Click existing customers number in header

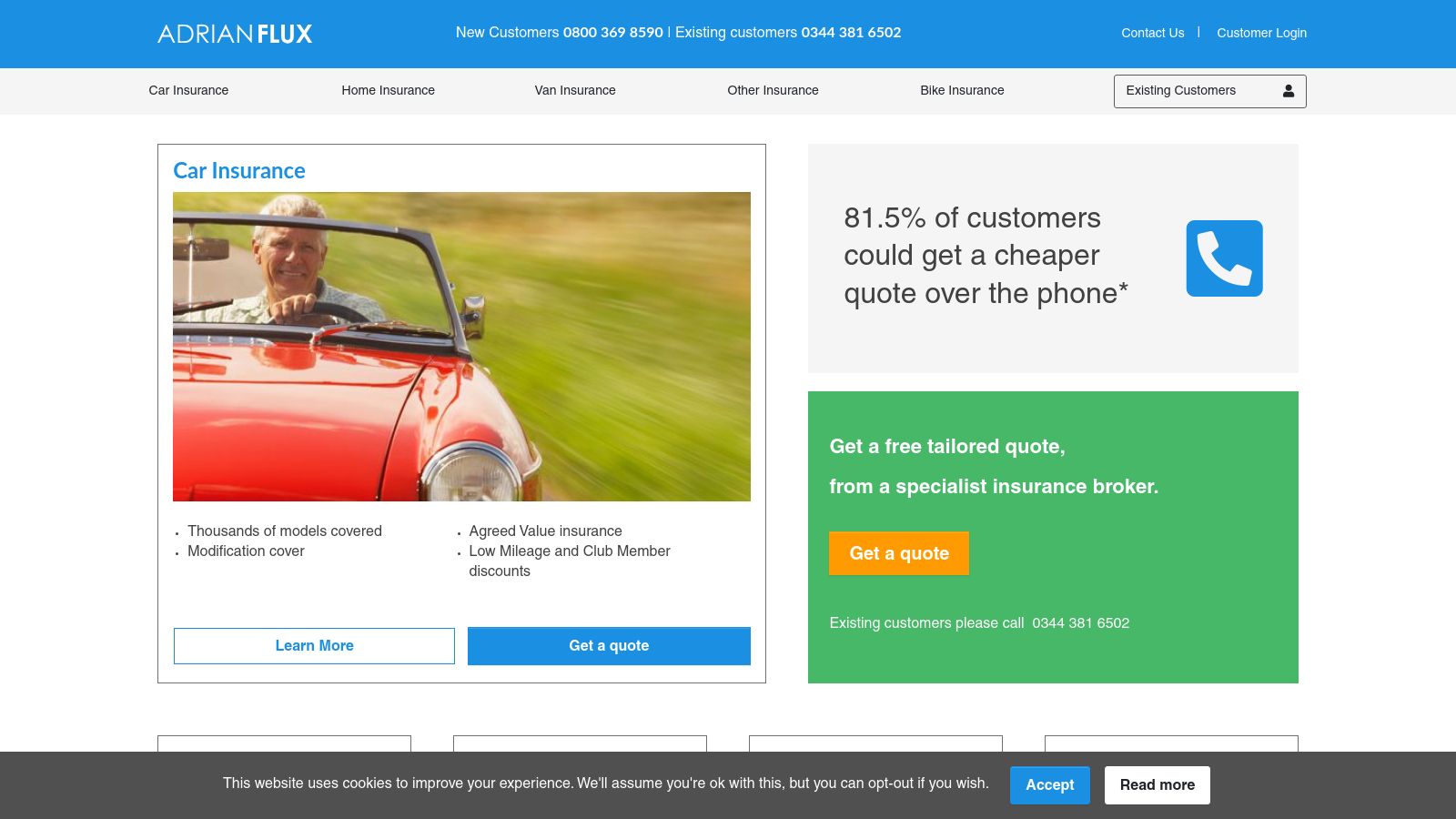tap(851, 33)
